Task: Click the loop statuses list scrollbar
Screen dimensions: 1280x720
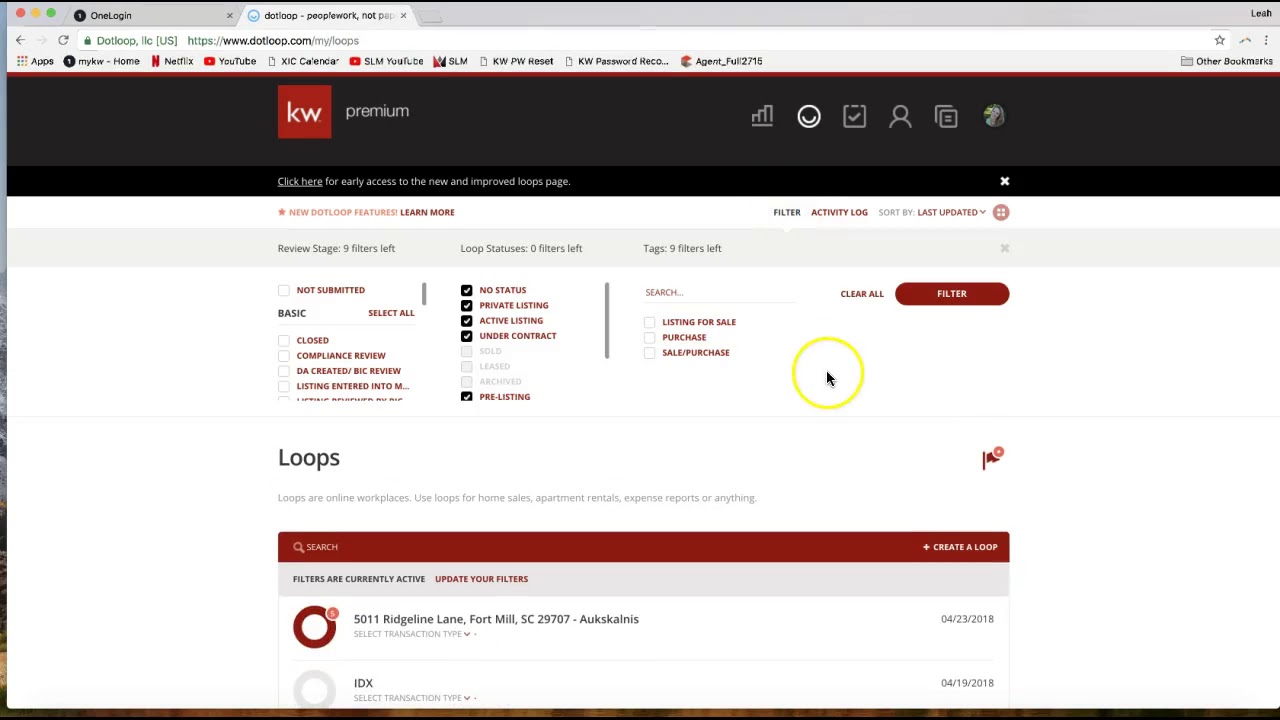Action: [607, 320]
